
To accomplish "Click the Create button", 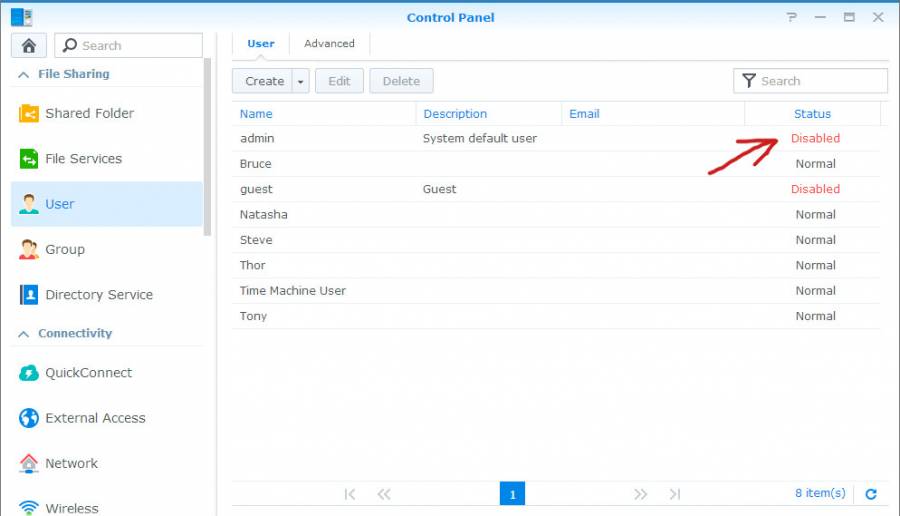I will 264,81.
